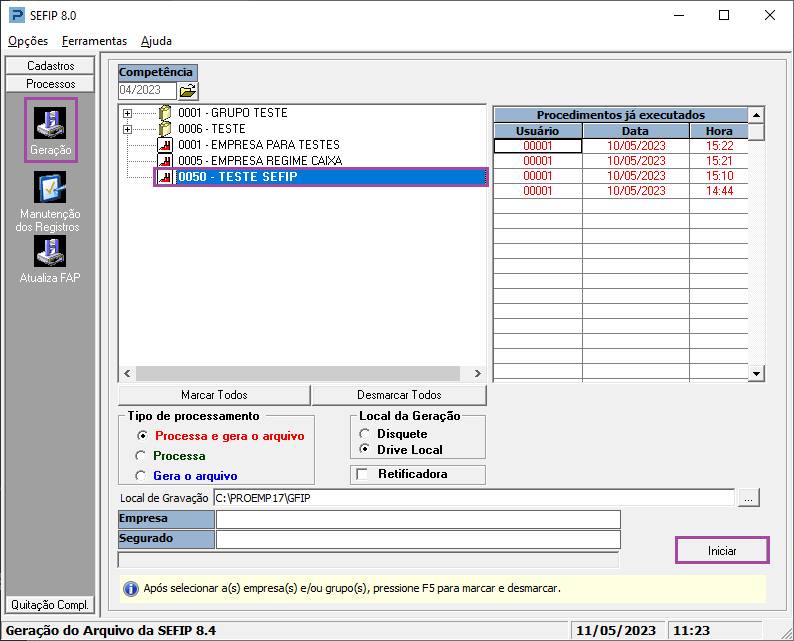The image size is (794, 641).
Task: Click the 15:21 hour cell
Action: pos(719,161)
